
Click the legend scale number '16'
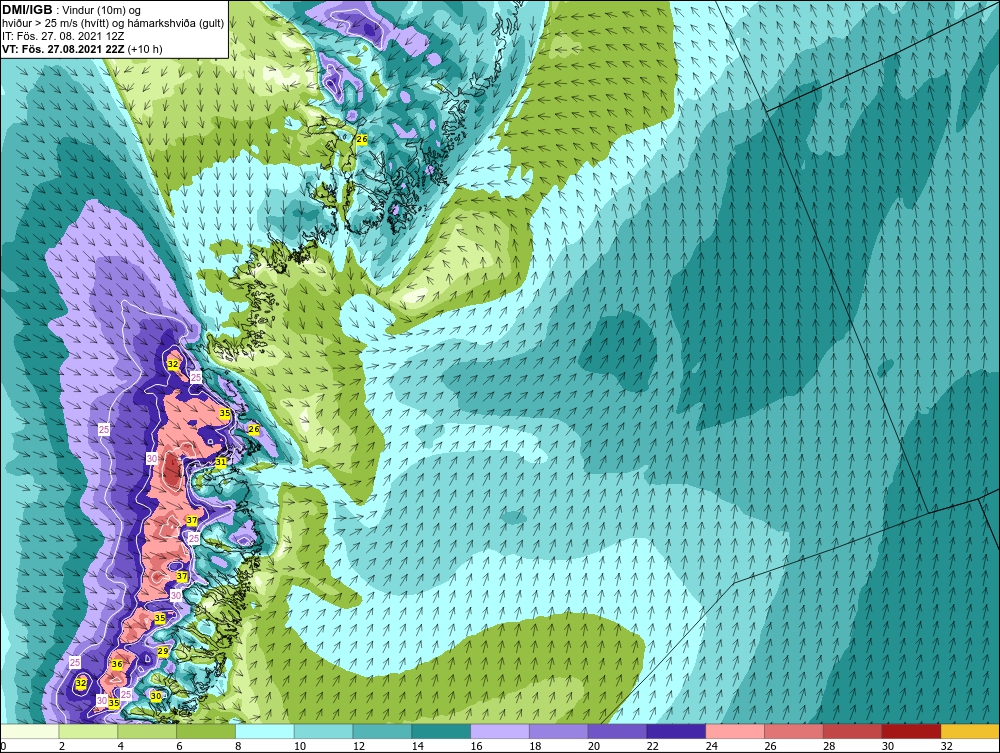point(476,746)
